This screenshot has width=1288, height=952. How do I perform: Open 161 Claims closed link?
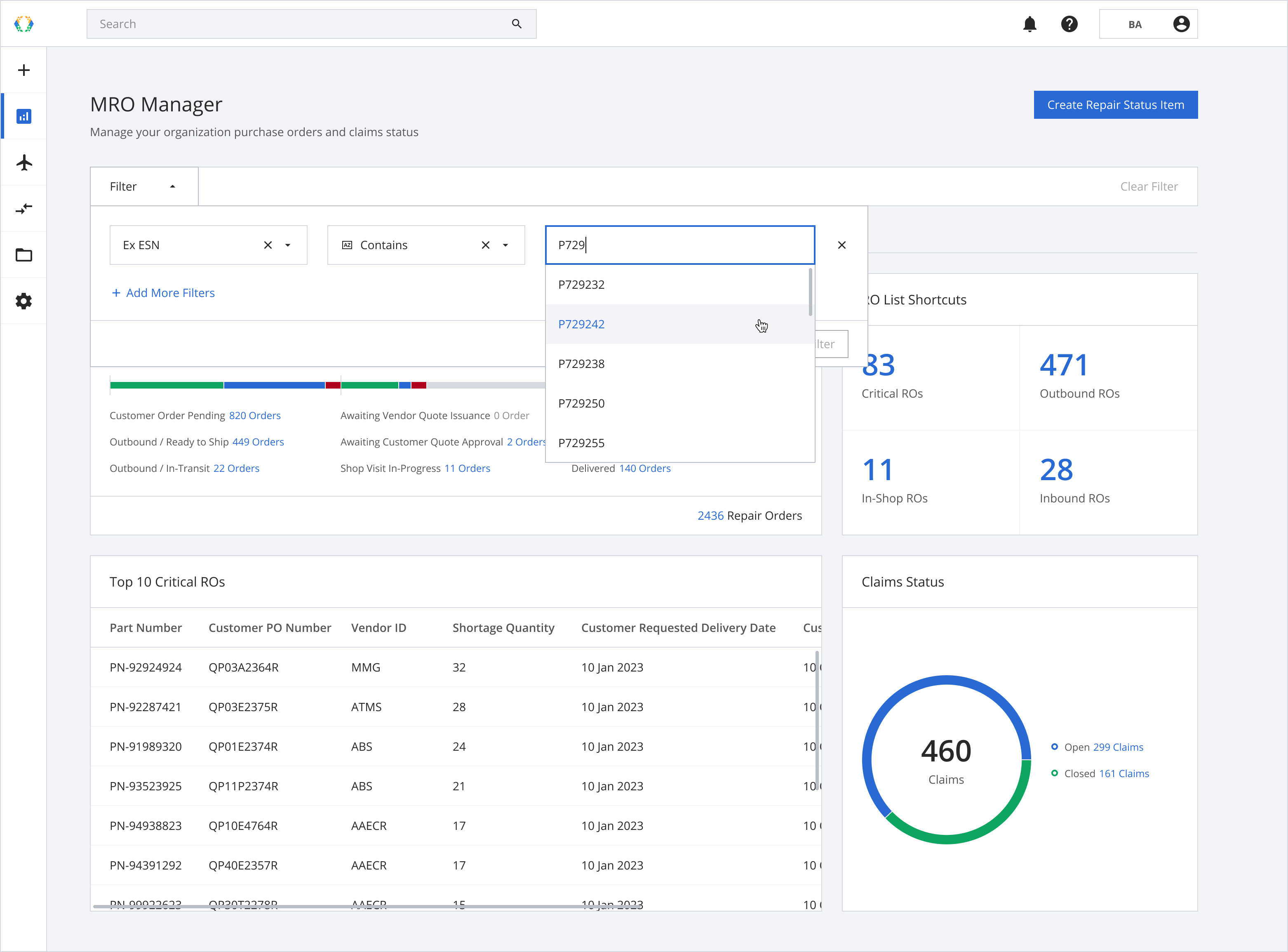1124,774
